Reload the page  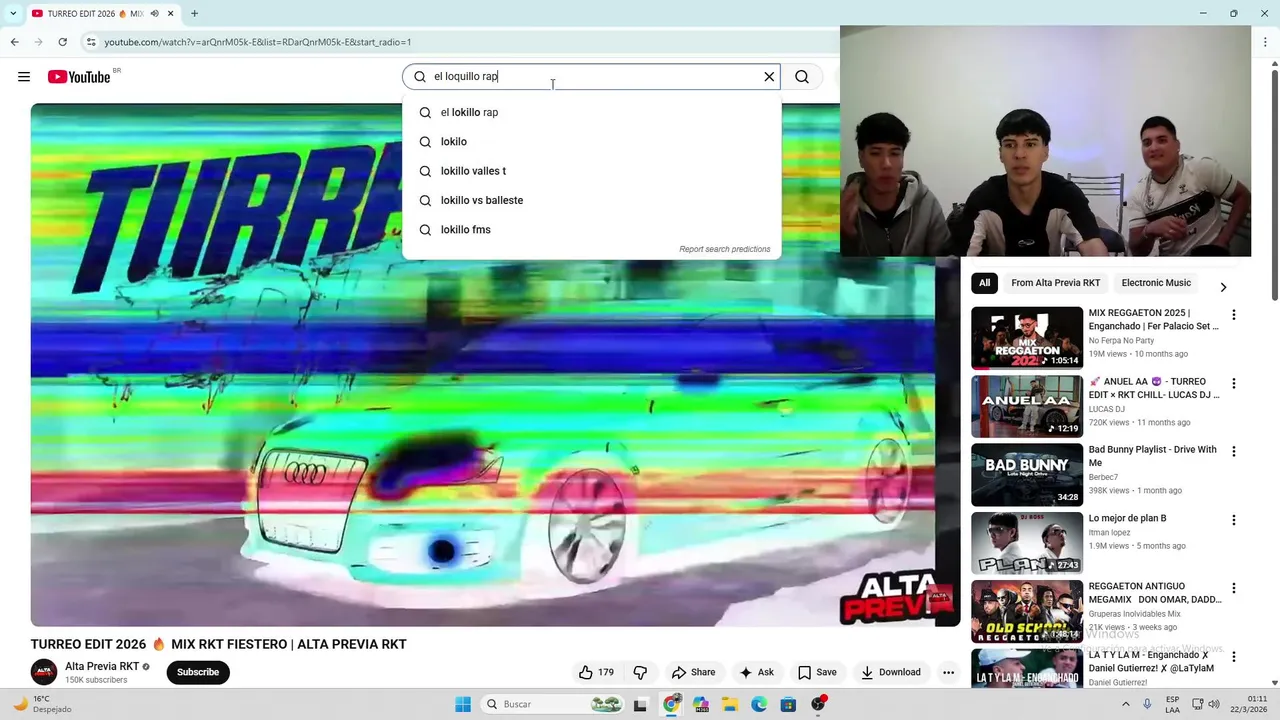point(62,42)
